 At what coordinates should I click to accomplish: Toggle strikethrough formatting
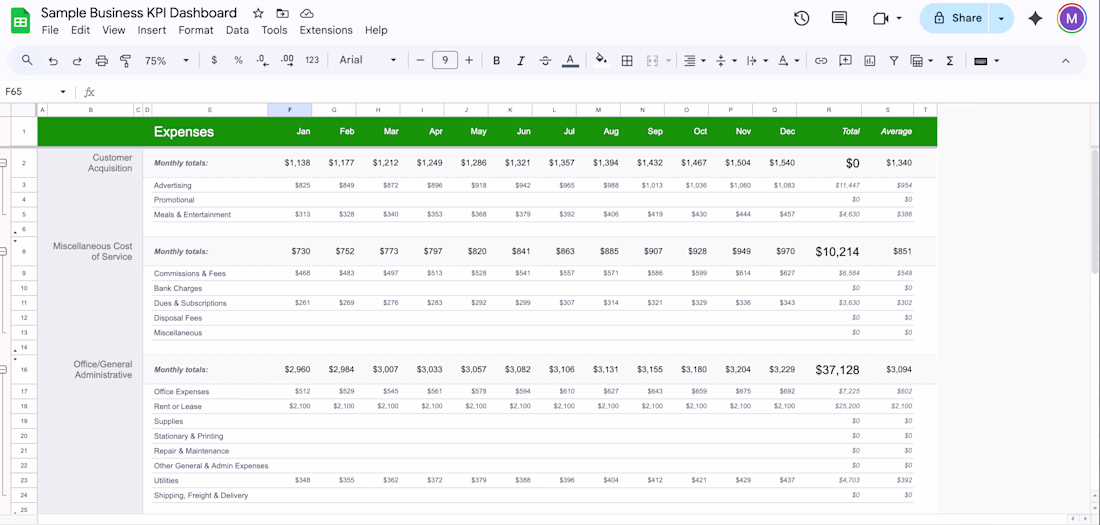pos(545,61)
